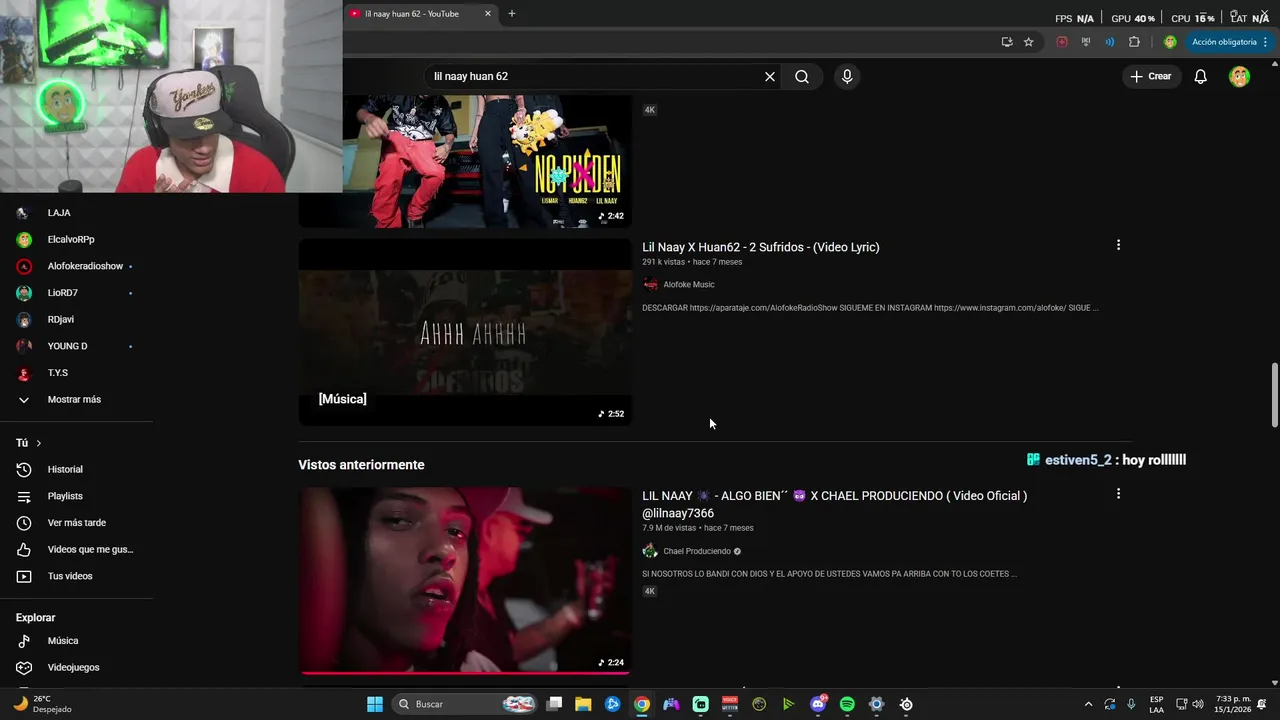The image size is (1280, 720).
Task: Open Discord from the taskbar
Action: point(818,704)
